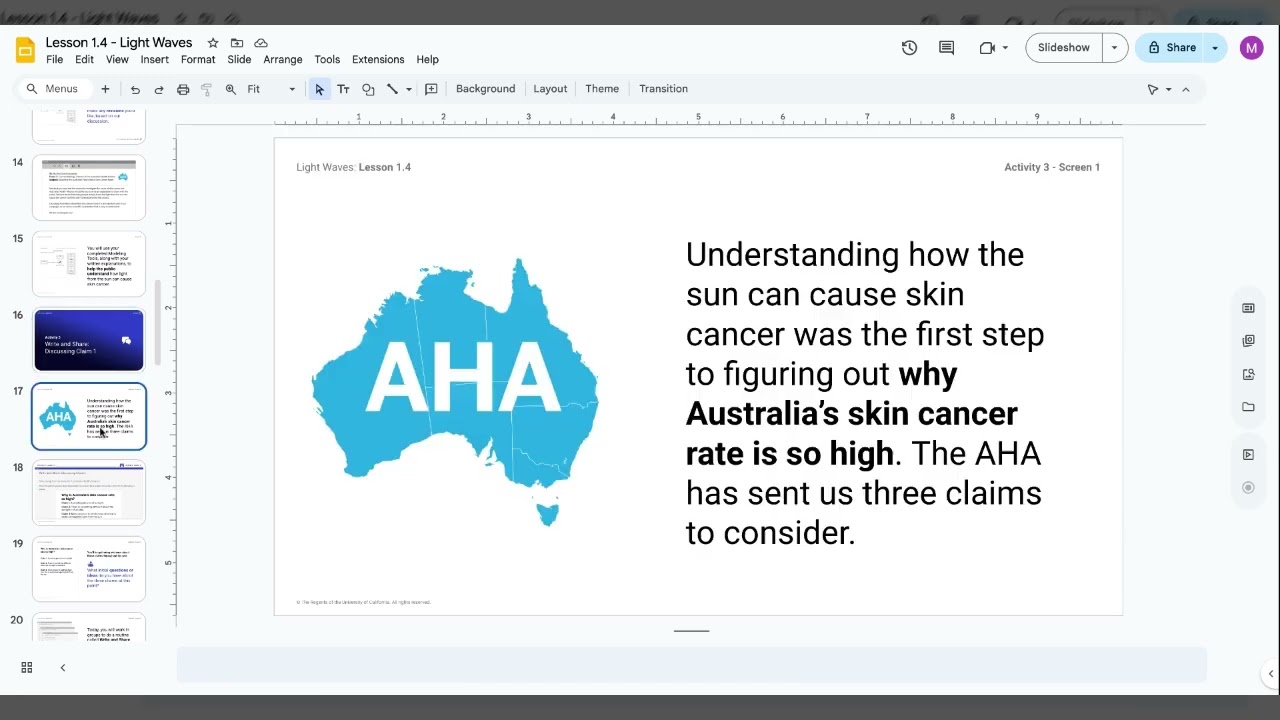Collapse the menus with up chevron
This screenshot has height=720, width=1280.
pos(1186,89)
